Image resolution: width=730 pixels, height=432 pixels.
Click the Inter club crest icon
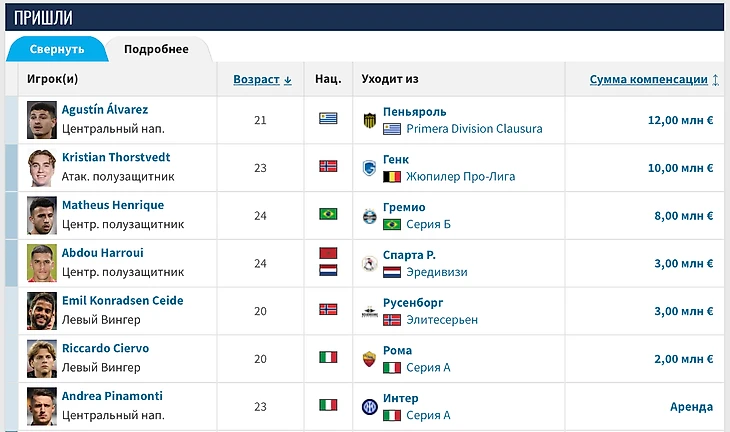coord(369,407)
